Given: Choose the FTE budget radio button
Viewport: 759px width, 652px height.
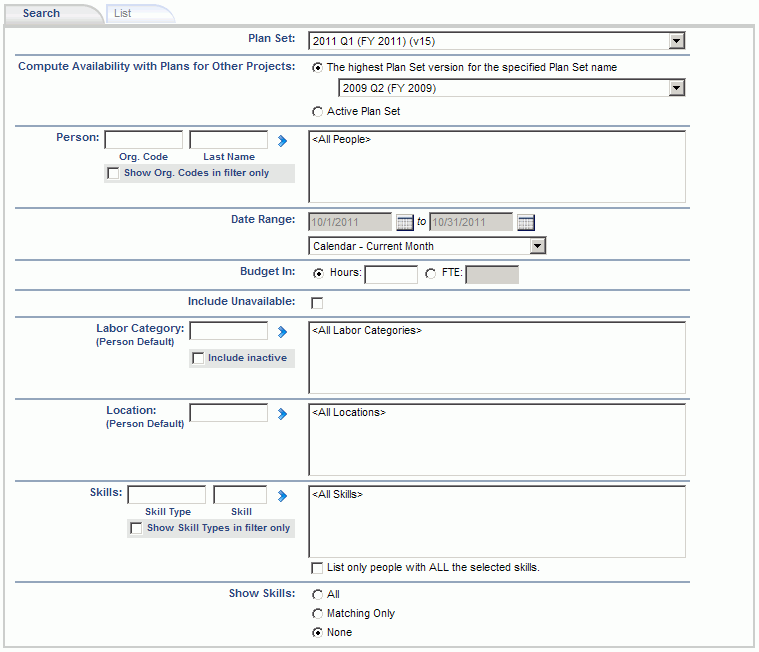Looking at the screenshot, I should point(430,273).
